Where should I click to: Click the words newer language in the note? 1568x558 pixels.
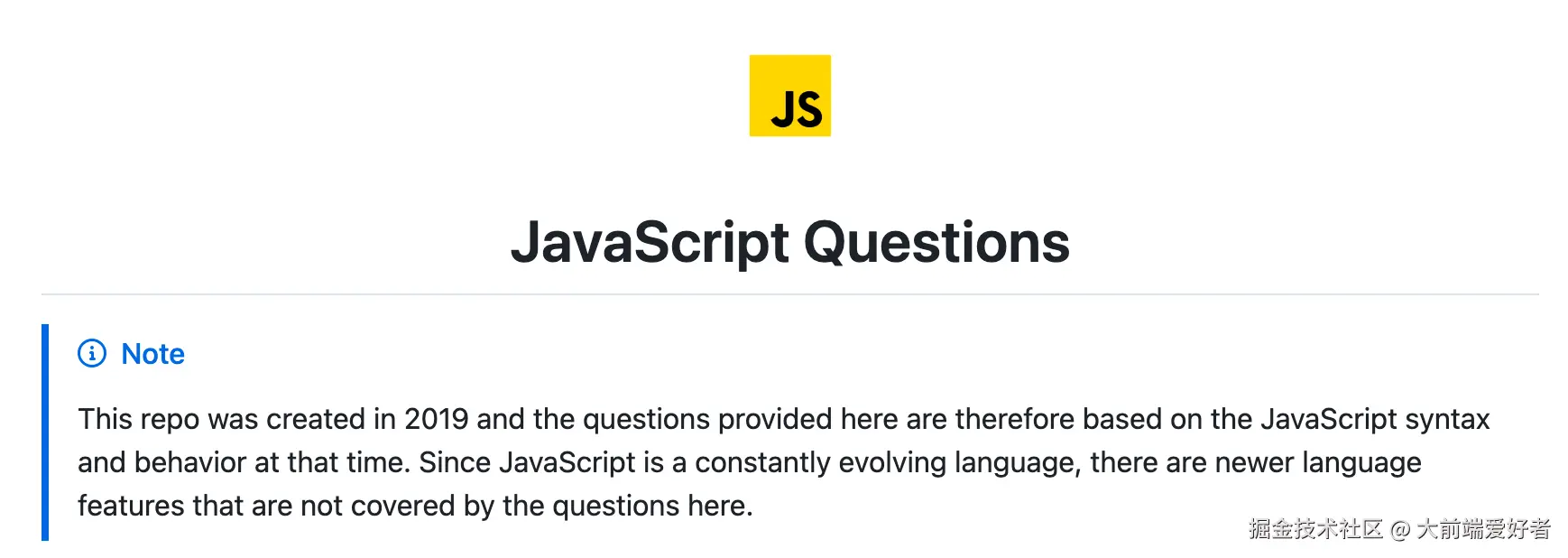1317,462
